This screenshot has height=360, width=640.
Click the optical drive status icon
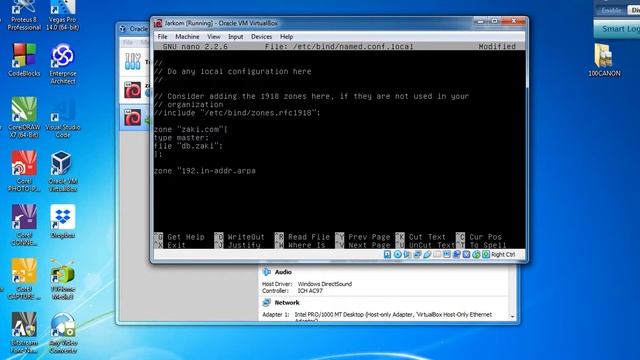click(397, 254)
